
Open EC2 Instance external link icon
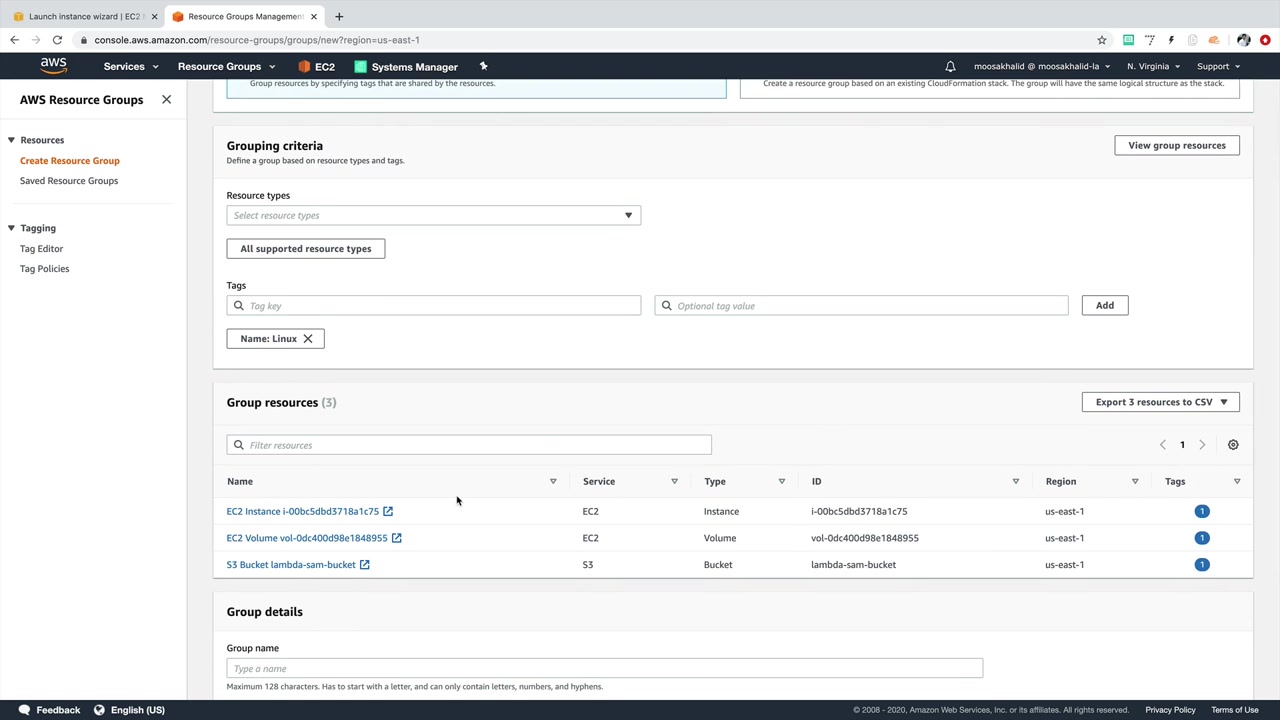click(388, 511)
